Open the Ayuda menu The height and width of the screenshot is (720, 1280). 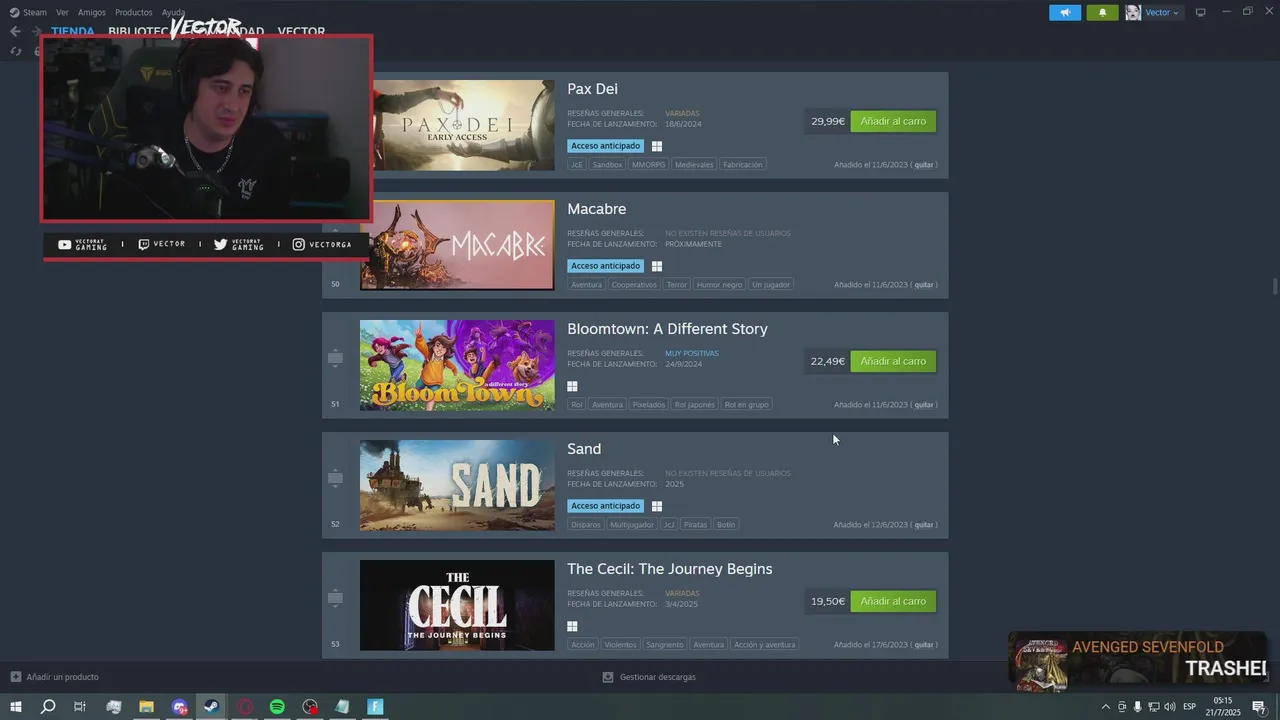coord(173,12)
